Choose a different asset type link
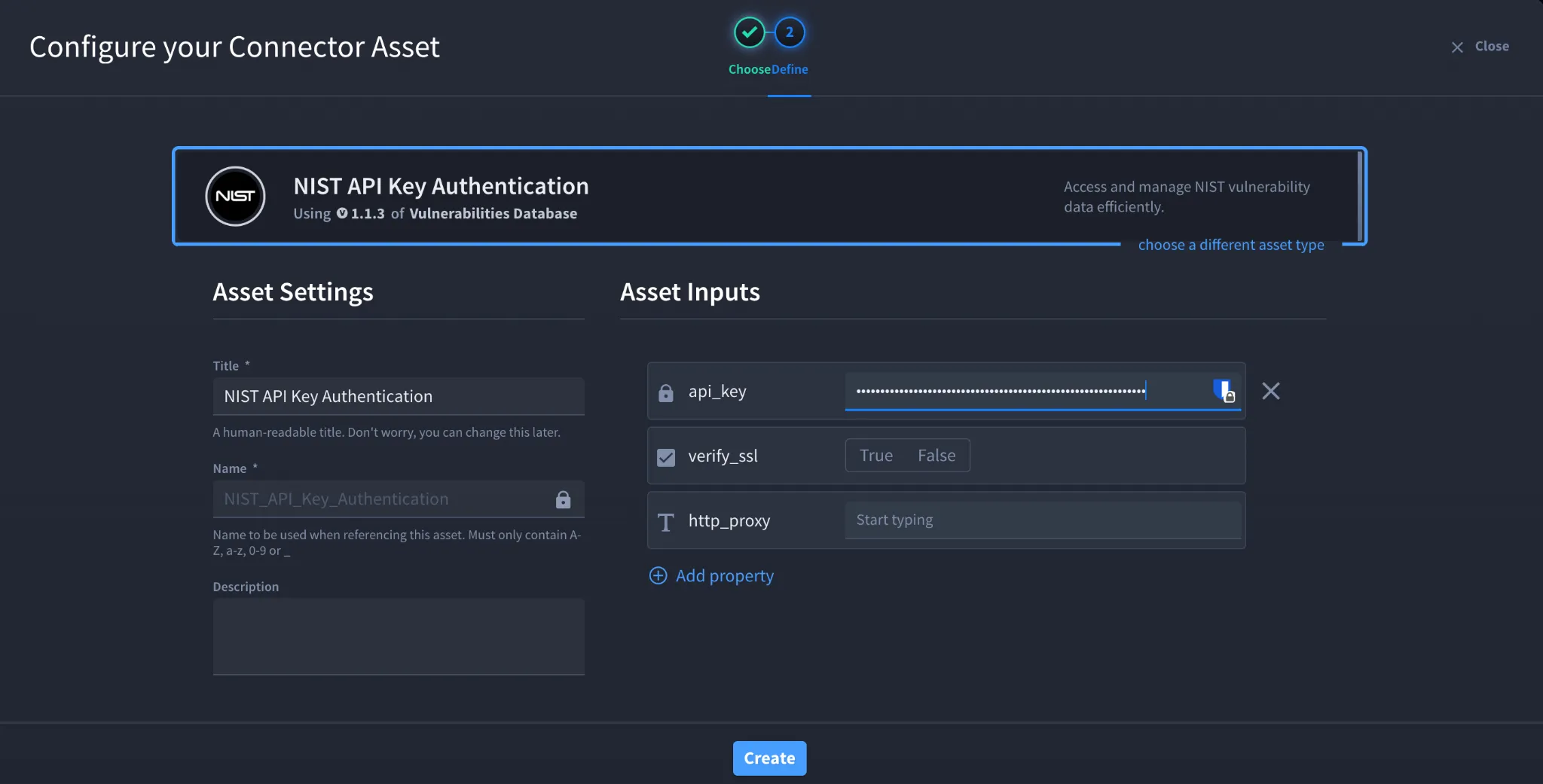Screen dimensions: 1543x784 click(x=1231, y=245)
